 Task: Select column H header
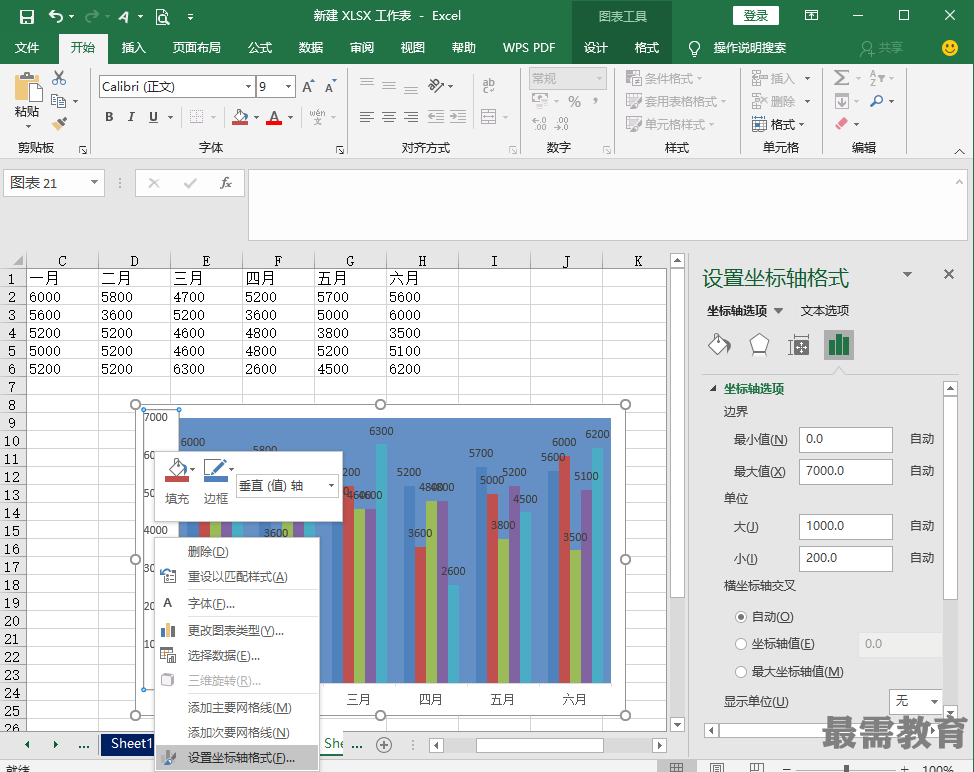[422, 261]
